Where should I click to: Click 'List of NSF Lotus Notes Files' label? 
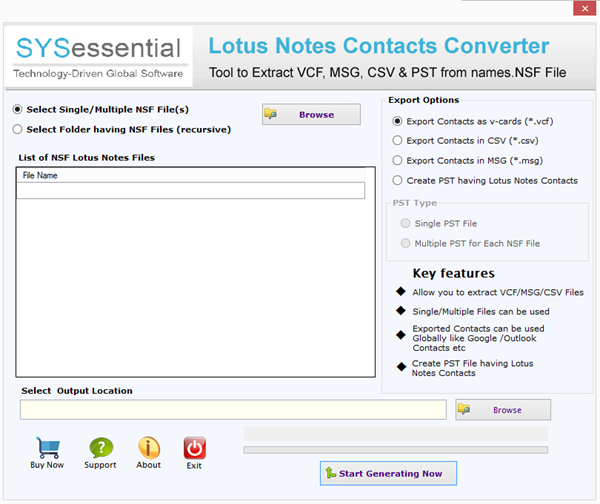point(86,158)
